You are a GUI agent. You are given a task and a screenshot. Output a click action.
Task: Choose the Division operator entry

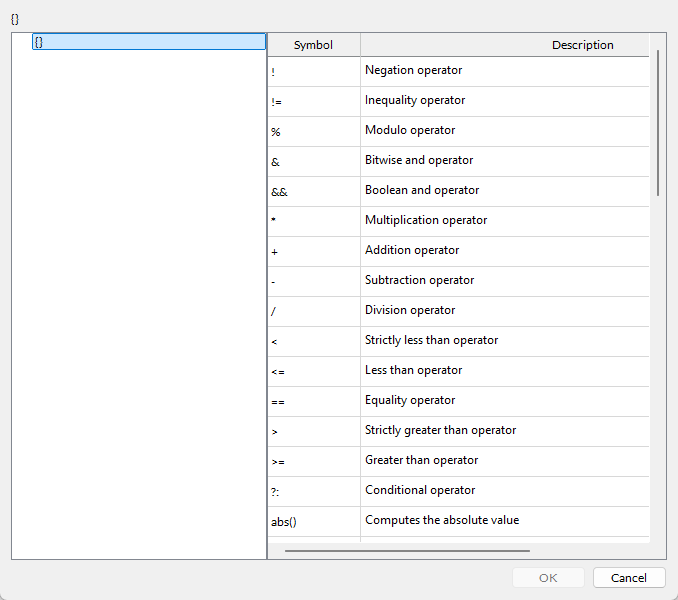pos(410,311)
